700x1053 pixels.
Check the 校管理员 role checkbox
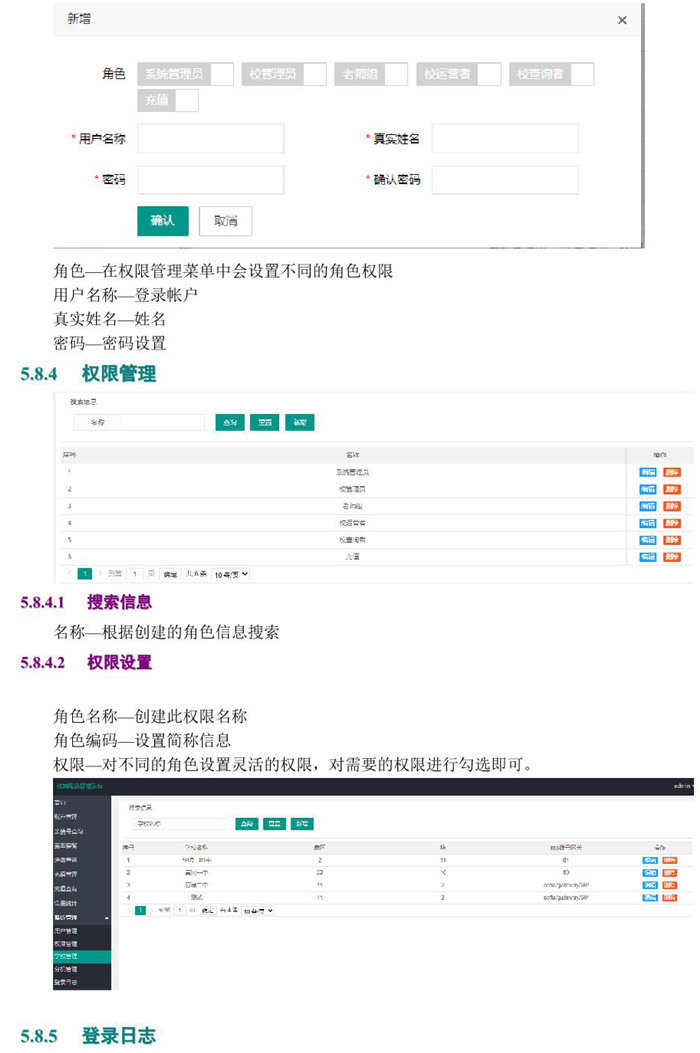pos(314,74)
